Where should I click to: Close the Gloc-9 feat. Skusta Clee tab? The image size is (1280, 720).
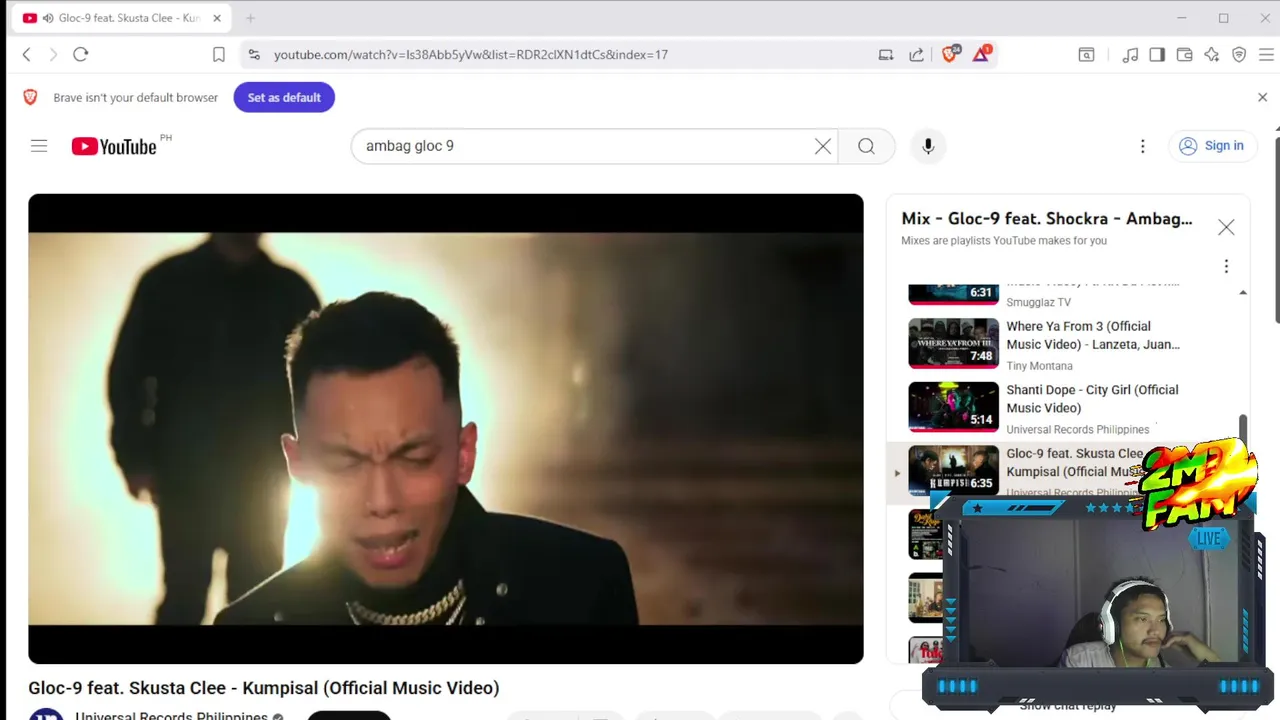pyautogui.click(x=217, y=18)
